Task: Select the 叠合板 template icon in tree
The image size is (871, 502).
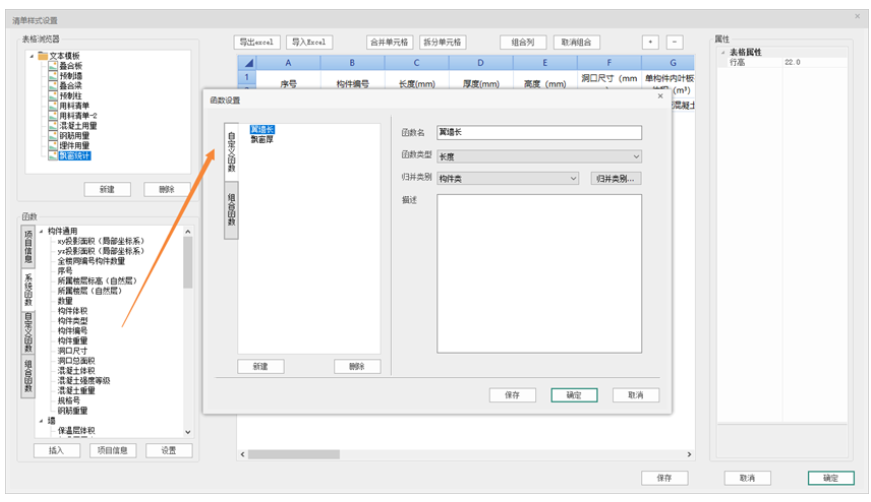Action: [x=53, y=66]
